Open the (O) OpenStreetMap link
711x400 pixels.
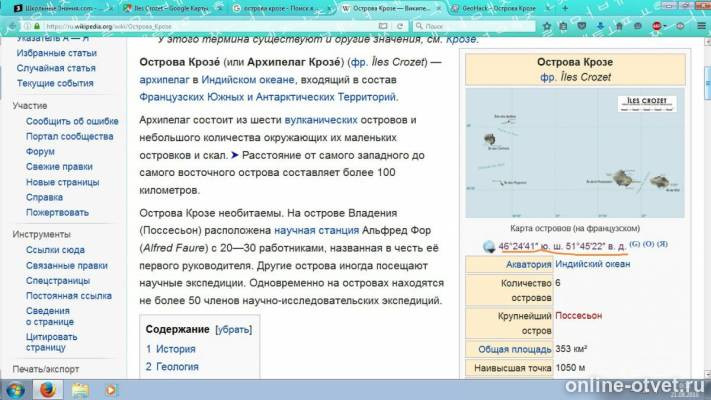(x=648, y=244)
